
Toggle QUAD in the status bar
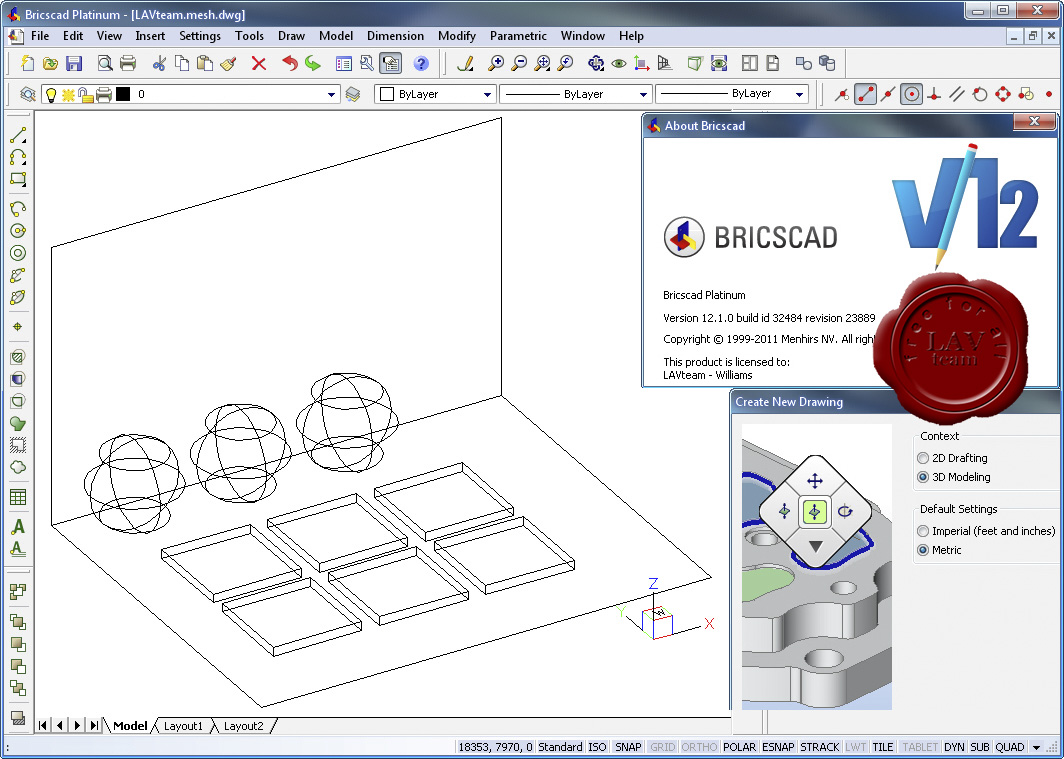[1010, 747]
